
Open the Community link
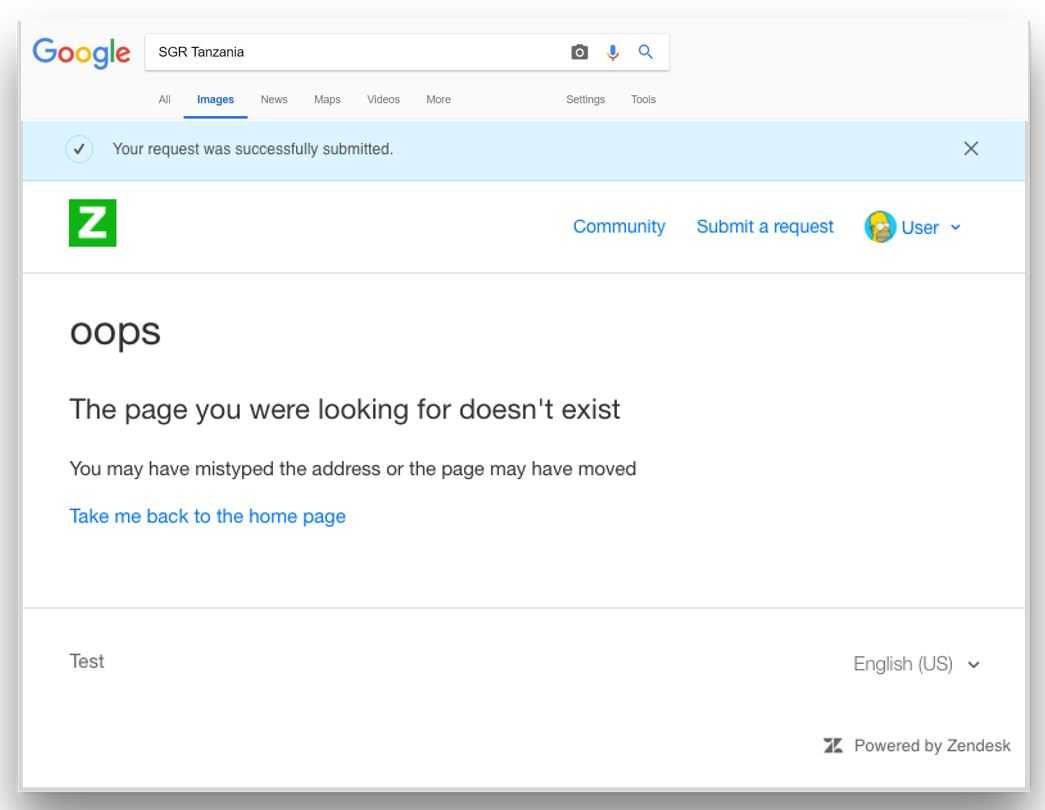[x=619, y=227]
